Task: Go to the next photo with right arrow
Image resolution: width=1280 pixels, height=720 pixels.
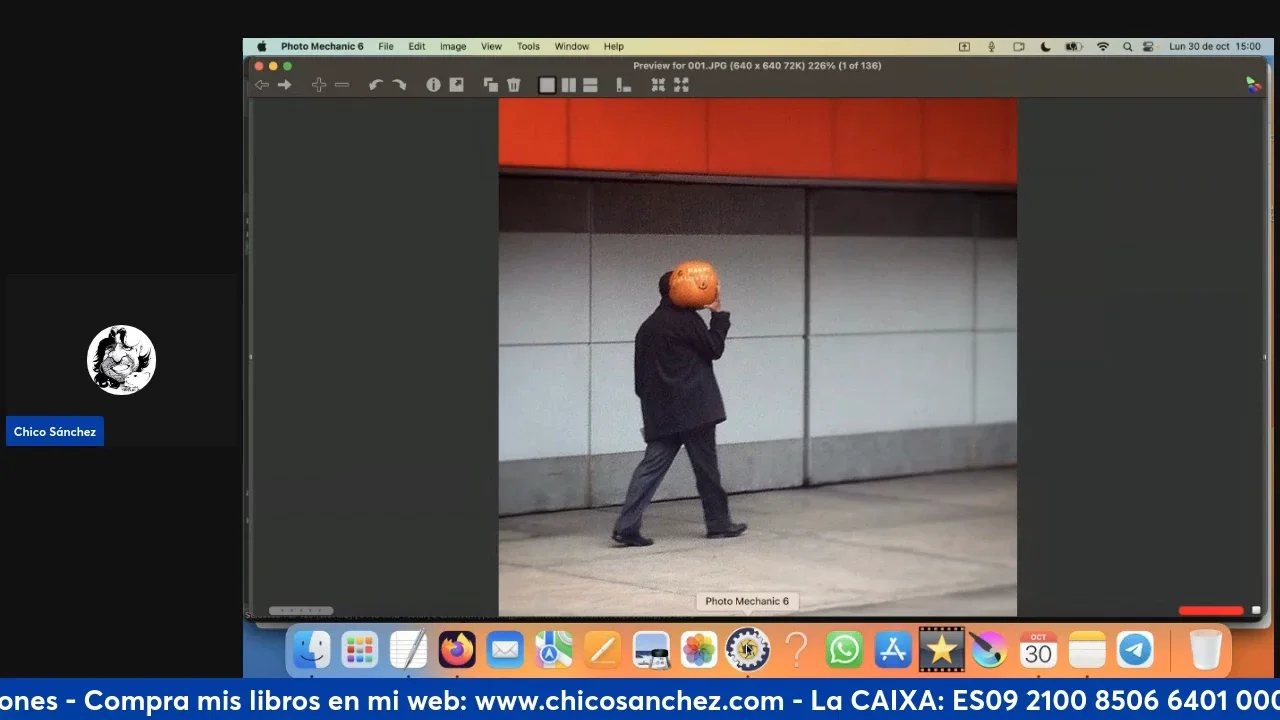Action: point(285,85)
